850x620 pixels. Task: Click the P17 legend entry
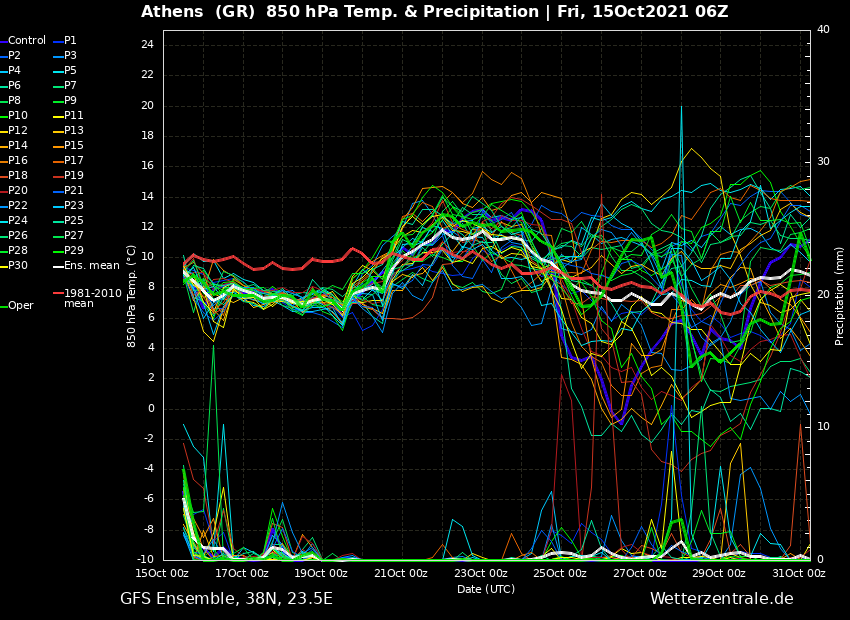(x=73, y=161)
